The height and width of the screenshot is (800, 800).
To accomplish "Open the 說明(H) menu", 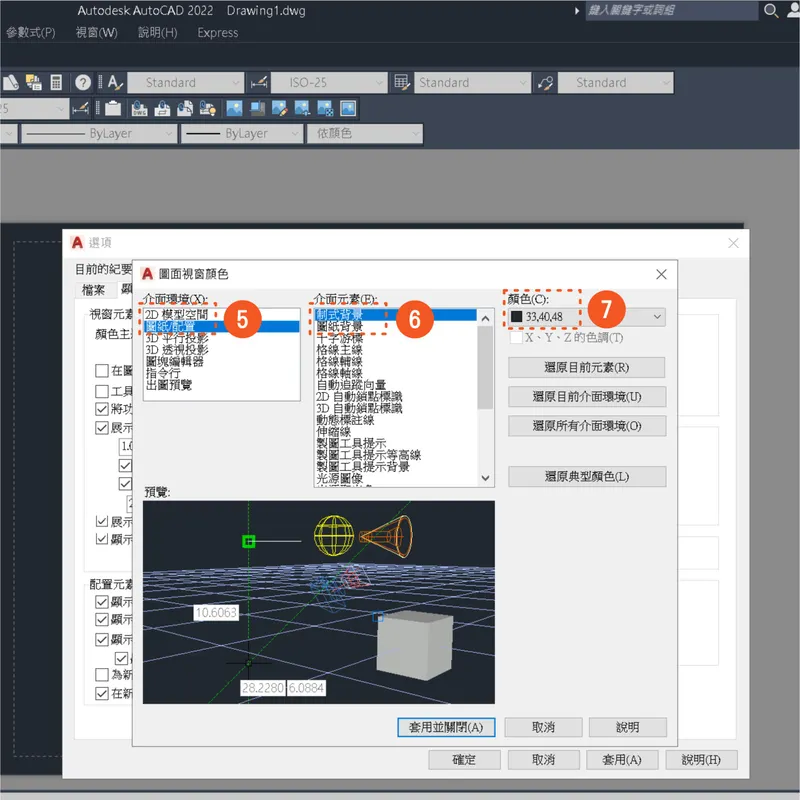I will tap(158, 33).
